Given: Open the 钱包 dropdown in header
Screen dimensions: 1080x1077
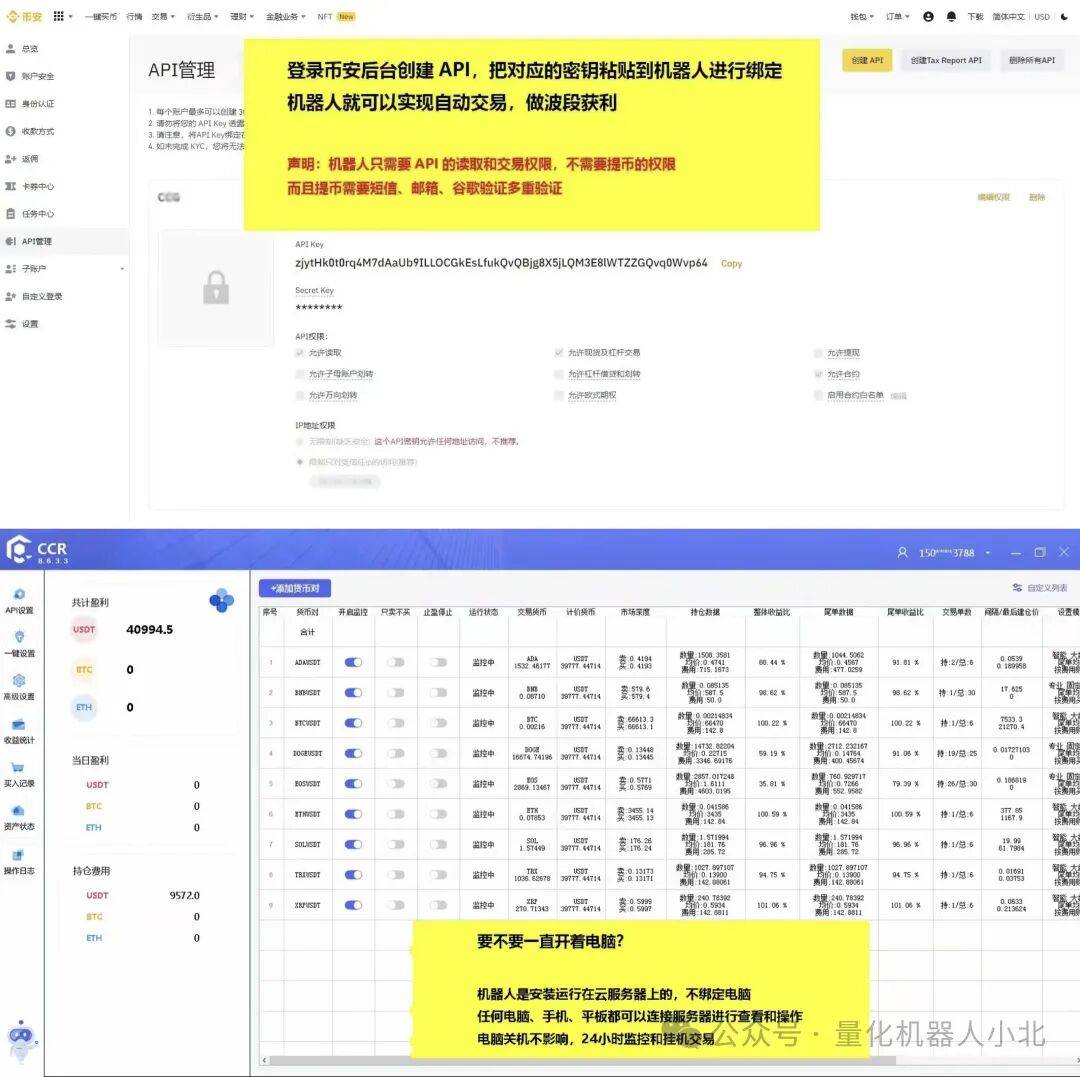Looking at the screenshot, I should point(861,17).
